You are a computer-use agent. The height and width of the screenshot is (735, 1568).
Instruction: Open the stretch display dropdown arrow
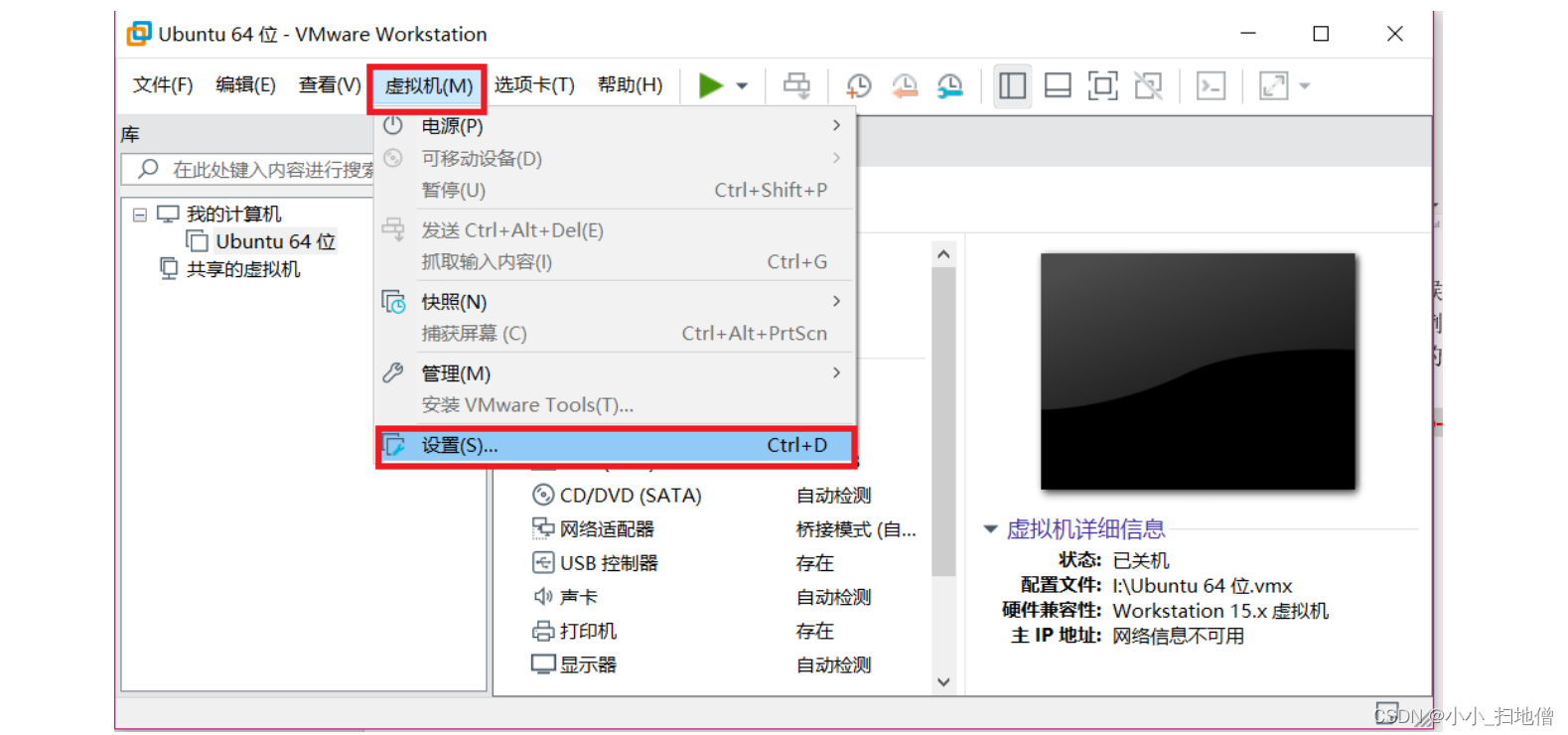[1305, 86]
